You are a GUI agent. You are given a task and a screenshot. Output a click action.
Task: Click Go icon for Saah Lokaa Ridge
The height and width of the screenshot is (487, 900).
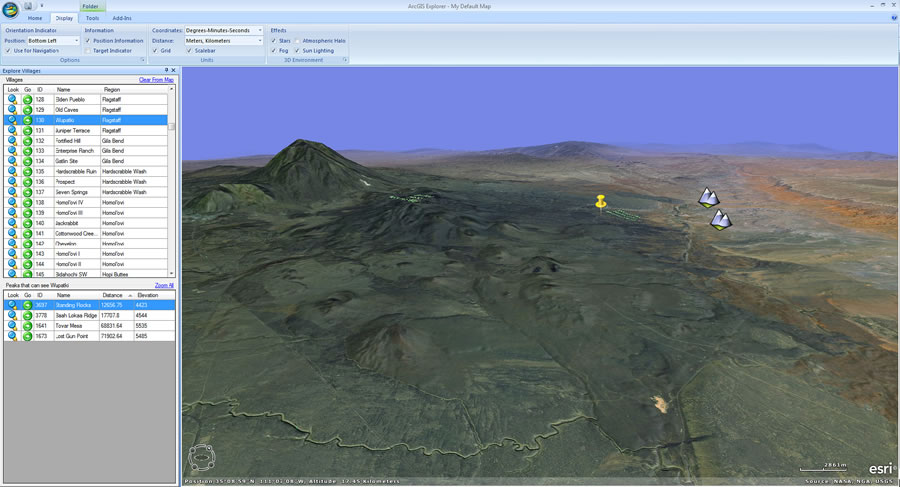[28, 315]
